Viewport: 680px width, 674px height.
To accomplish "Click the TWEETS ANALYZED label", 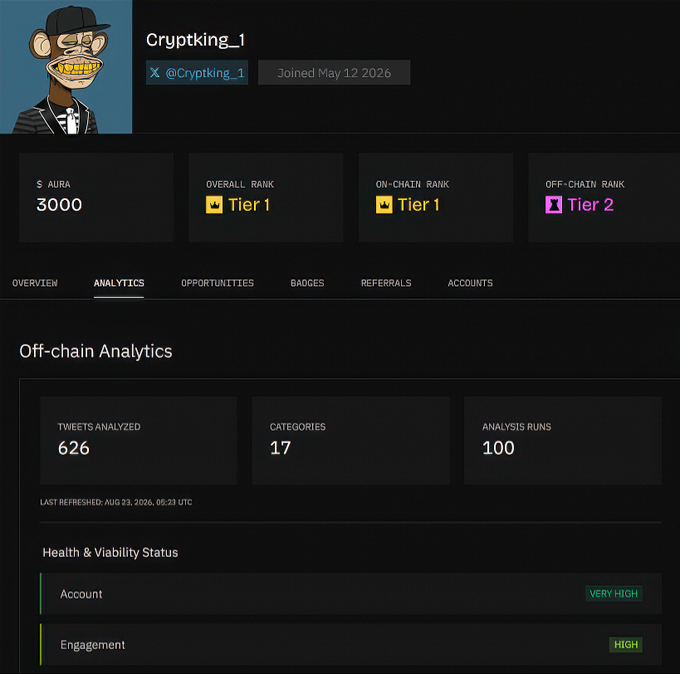I will coord(99,427).
